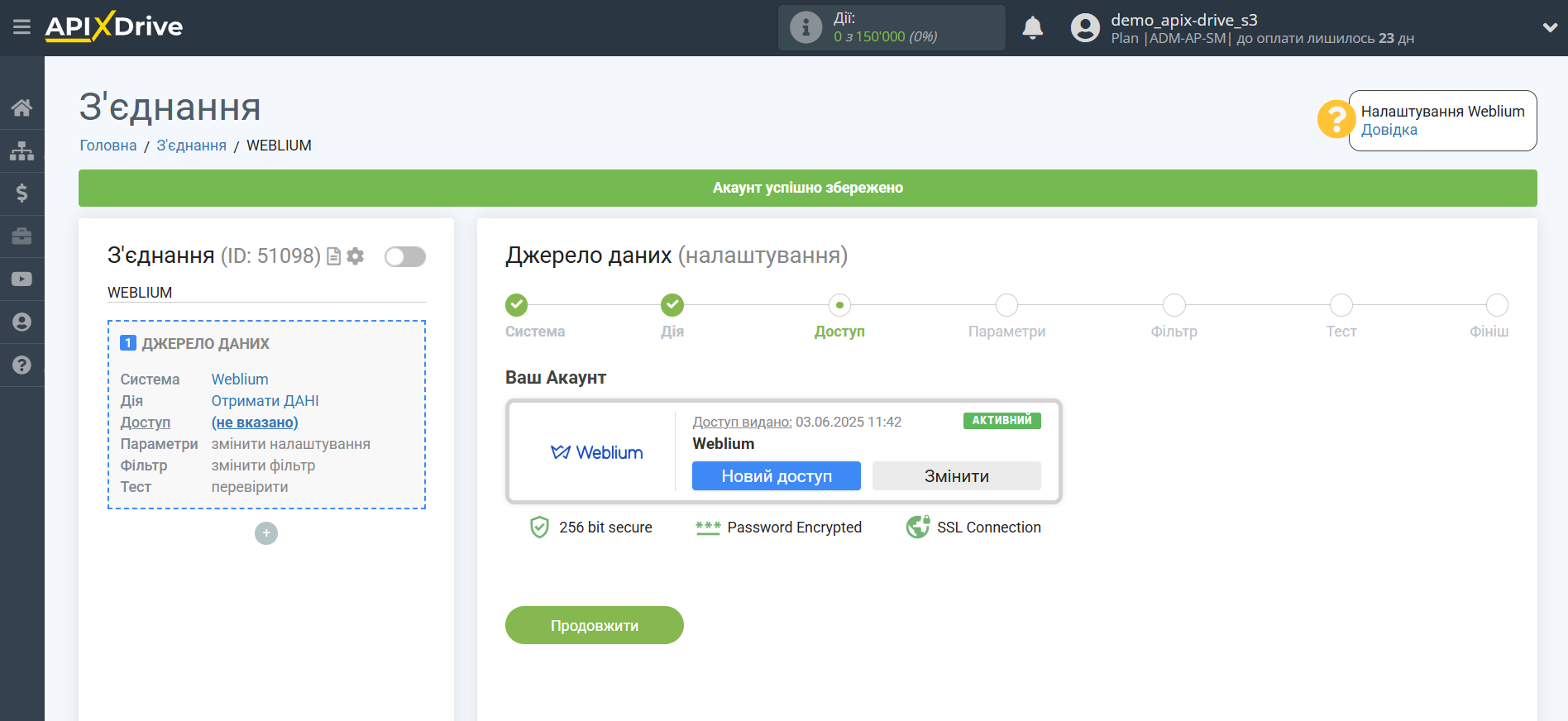
Task: Open the hamburger menu
Action: click(22, 27)
